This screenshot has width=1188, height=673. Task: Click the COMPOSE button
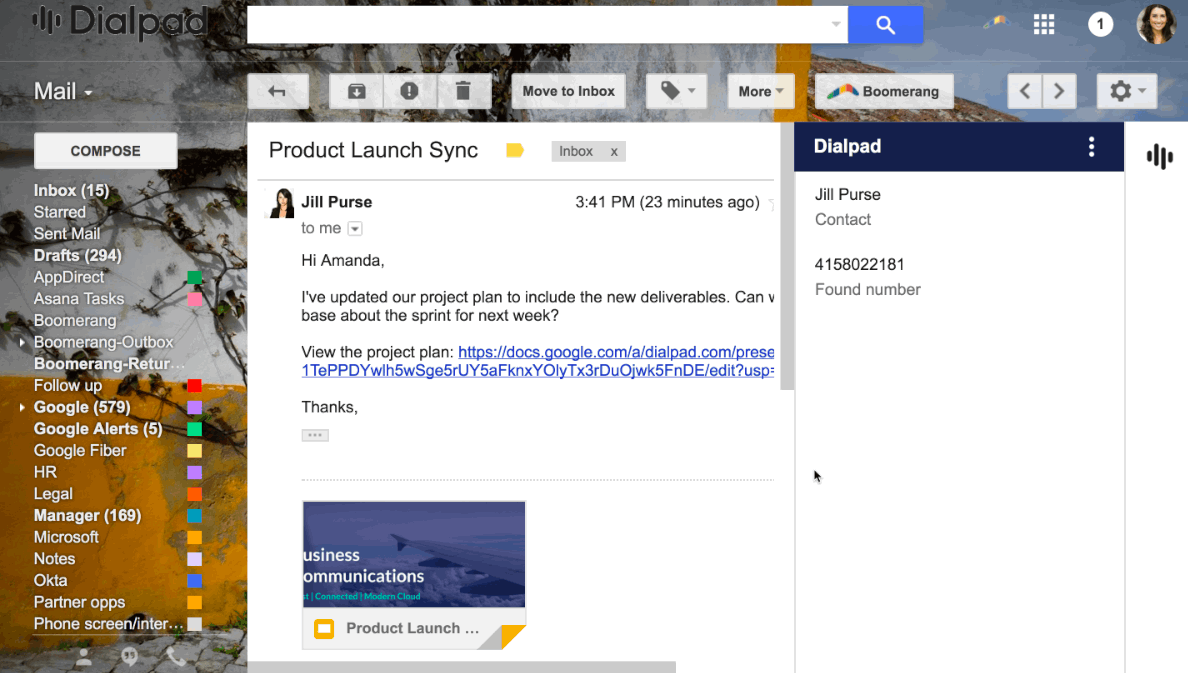point(105,150)
